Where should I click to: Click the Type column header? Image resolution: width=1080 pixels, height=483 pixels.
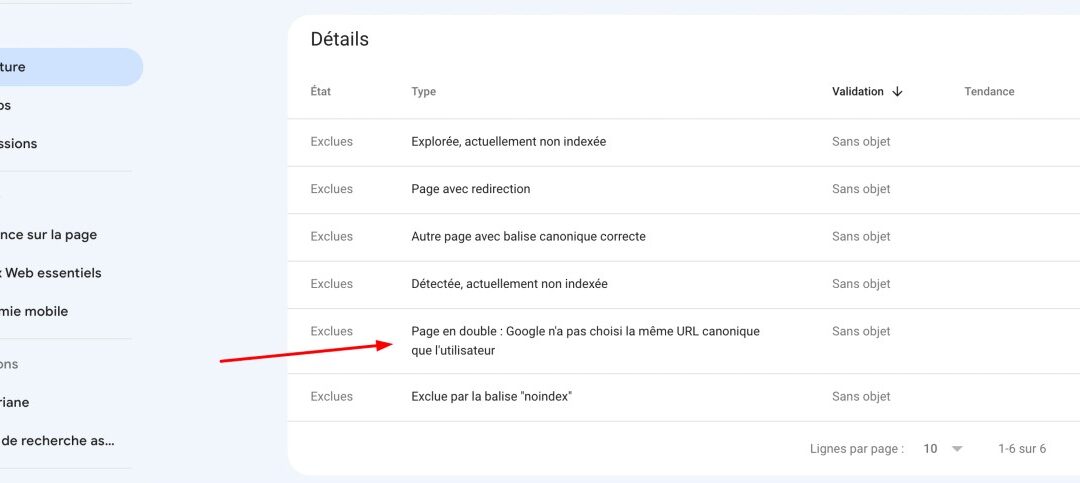[x=424, y=91]
